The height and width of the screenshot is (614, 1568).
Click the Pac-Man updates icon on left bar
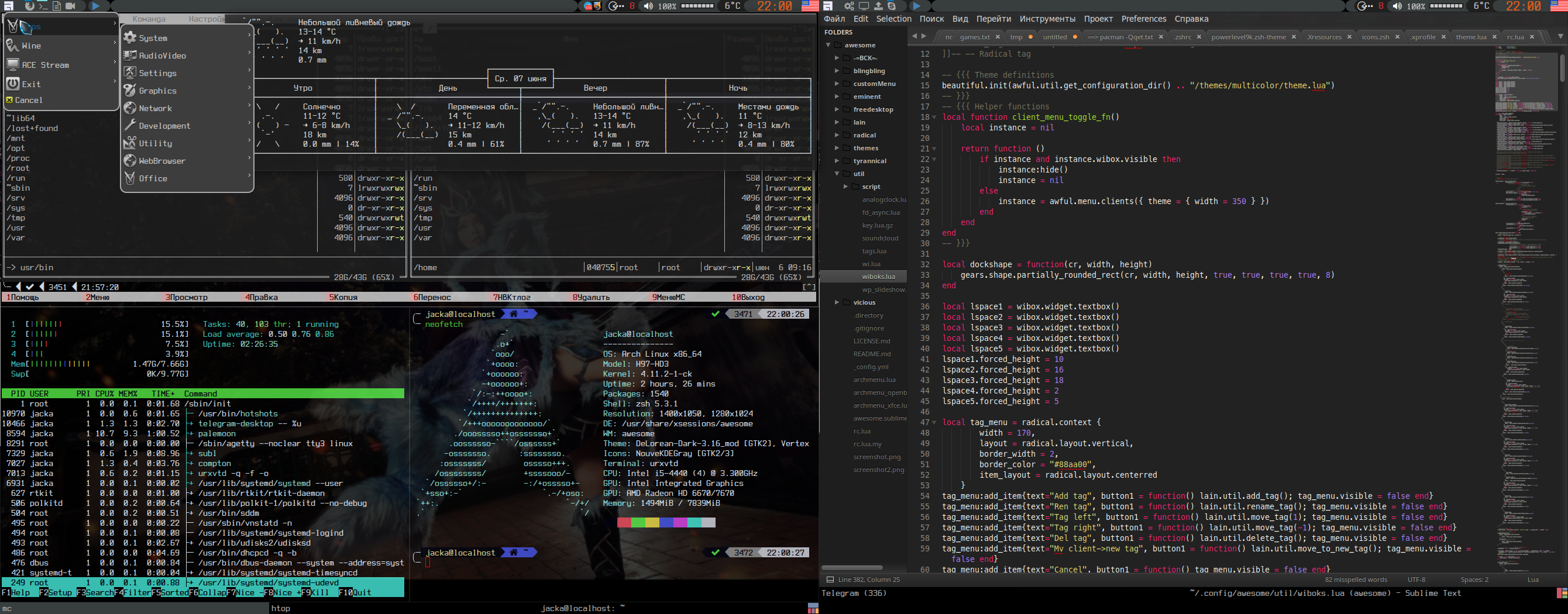(616, 6)
